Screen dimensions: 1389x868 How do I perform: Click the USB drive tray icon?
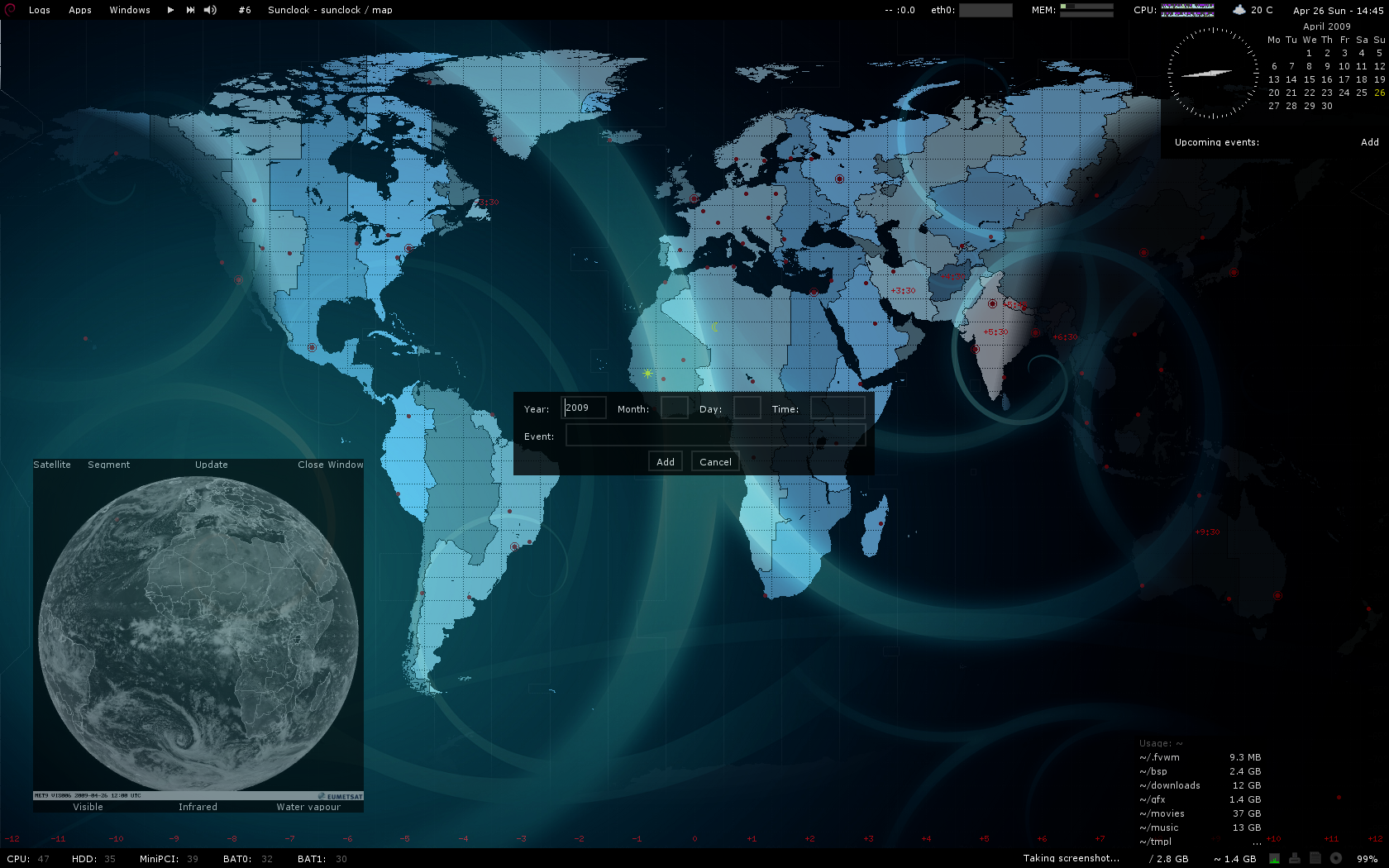(x=1295, y=859)
